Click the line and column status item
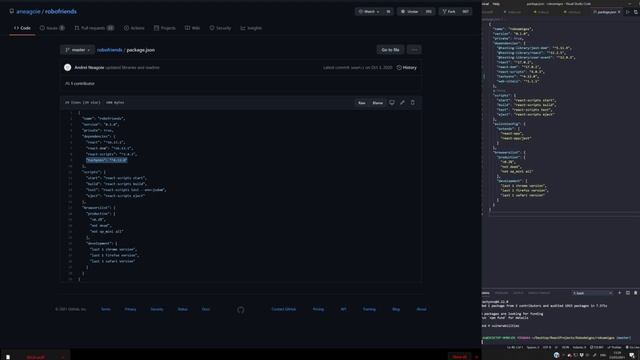The width and height of the screenshot is (640, 360). click(x=515, y=348)
